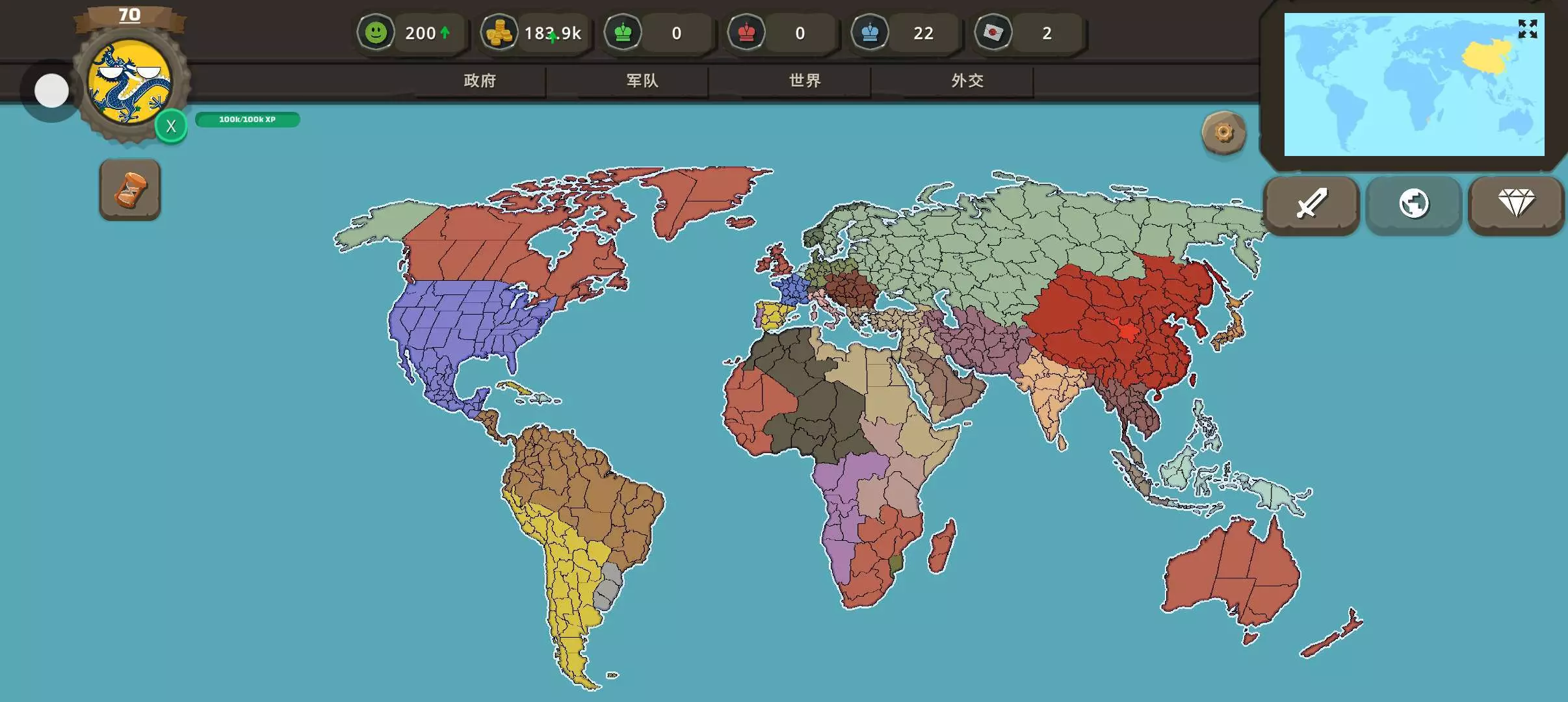Screen dimensions: 1568x702
Task: Click the Japan flag counter icon
Action: (x=993, y=32)
